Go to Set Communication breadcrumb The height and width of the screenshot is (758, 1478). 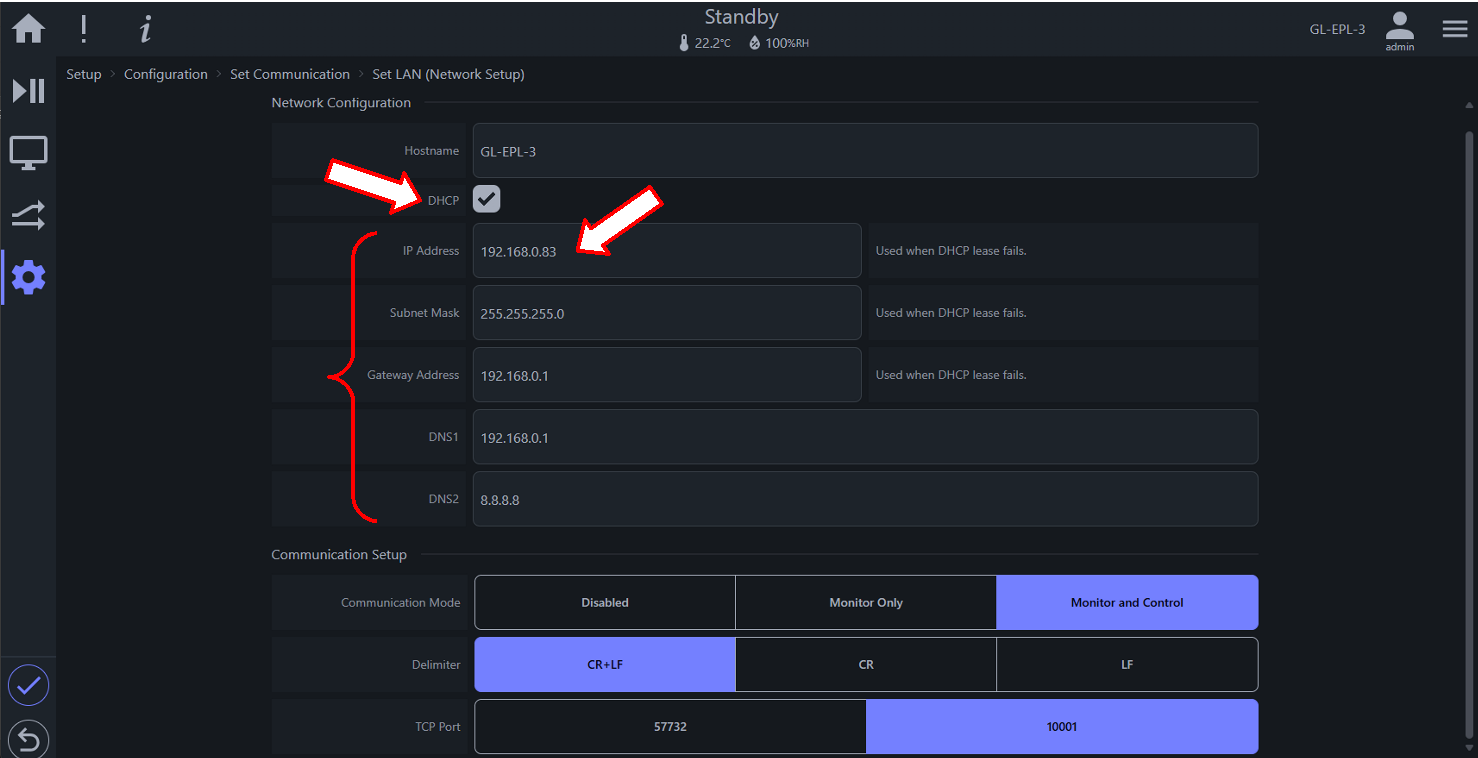click(x=290, y=74)
